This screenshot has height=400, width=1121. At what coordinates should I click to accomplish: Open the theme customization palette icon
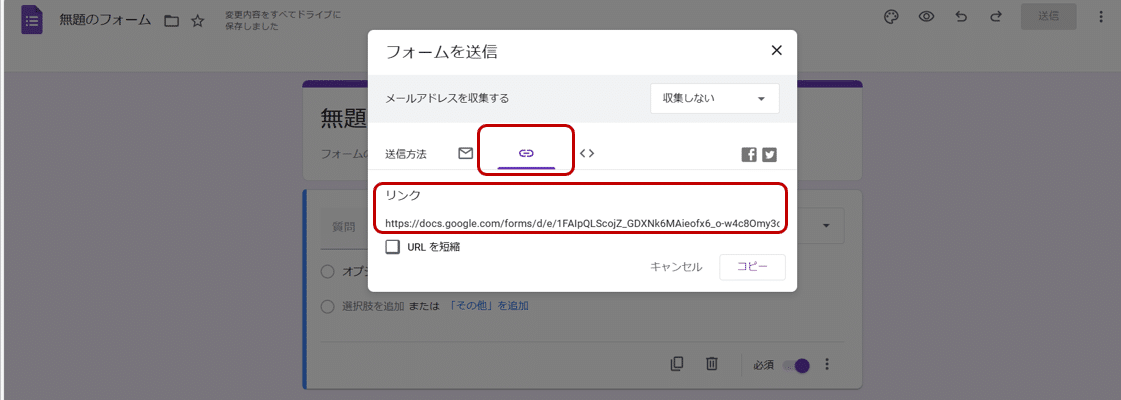coord(892,17)
